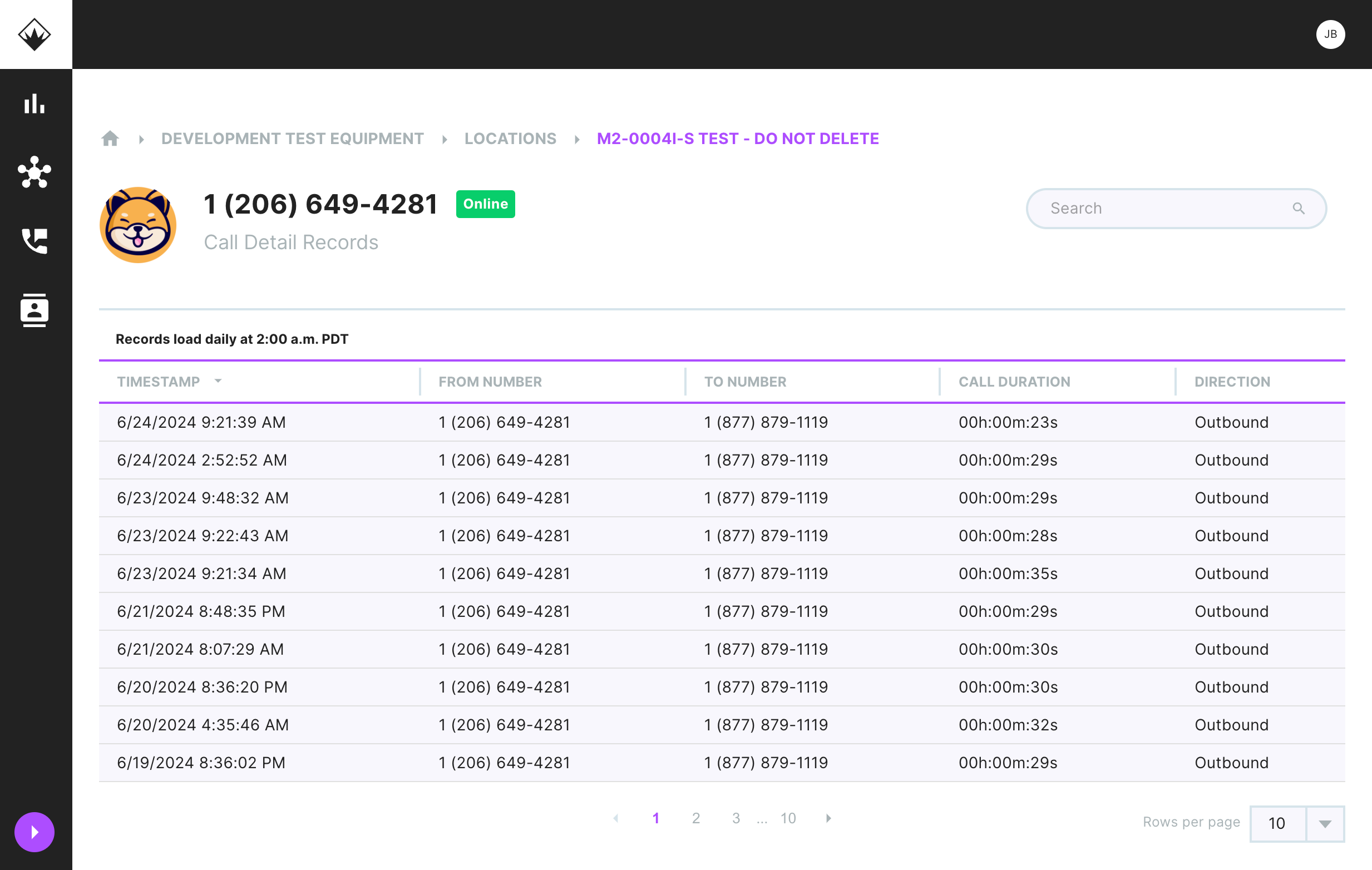The height and width of the screenshot is (870, 1372).
Task: Toggle sort on the TIMESTAMP column
Action: click(160, 382)
